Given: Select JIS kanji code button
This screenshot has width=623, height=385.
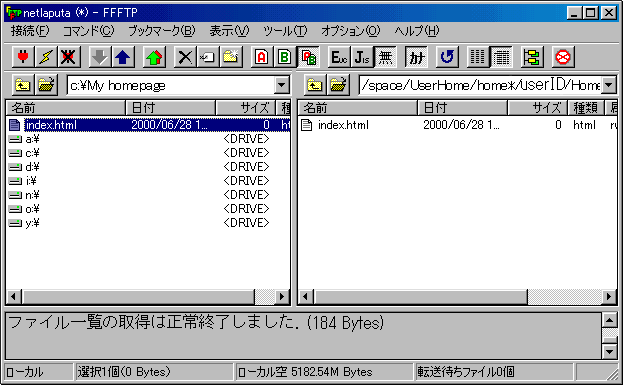Looking at the screenshot, I should [362, 57].
